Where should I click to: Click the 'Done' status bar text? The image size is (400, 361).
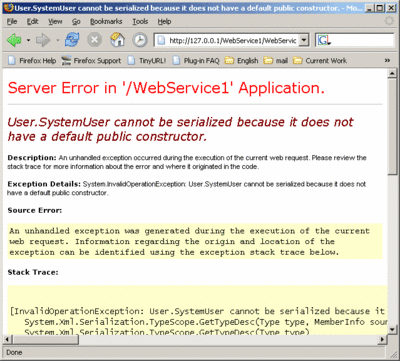point(14,352)
